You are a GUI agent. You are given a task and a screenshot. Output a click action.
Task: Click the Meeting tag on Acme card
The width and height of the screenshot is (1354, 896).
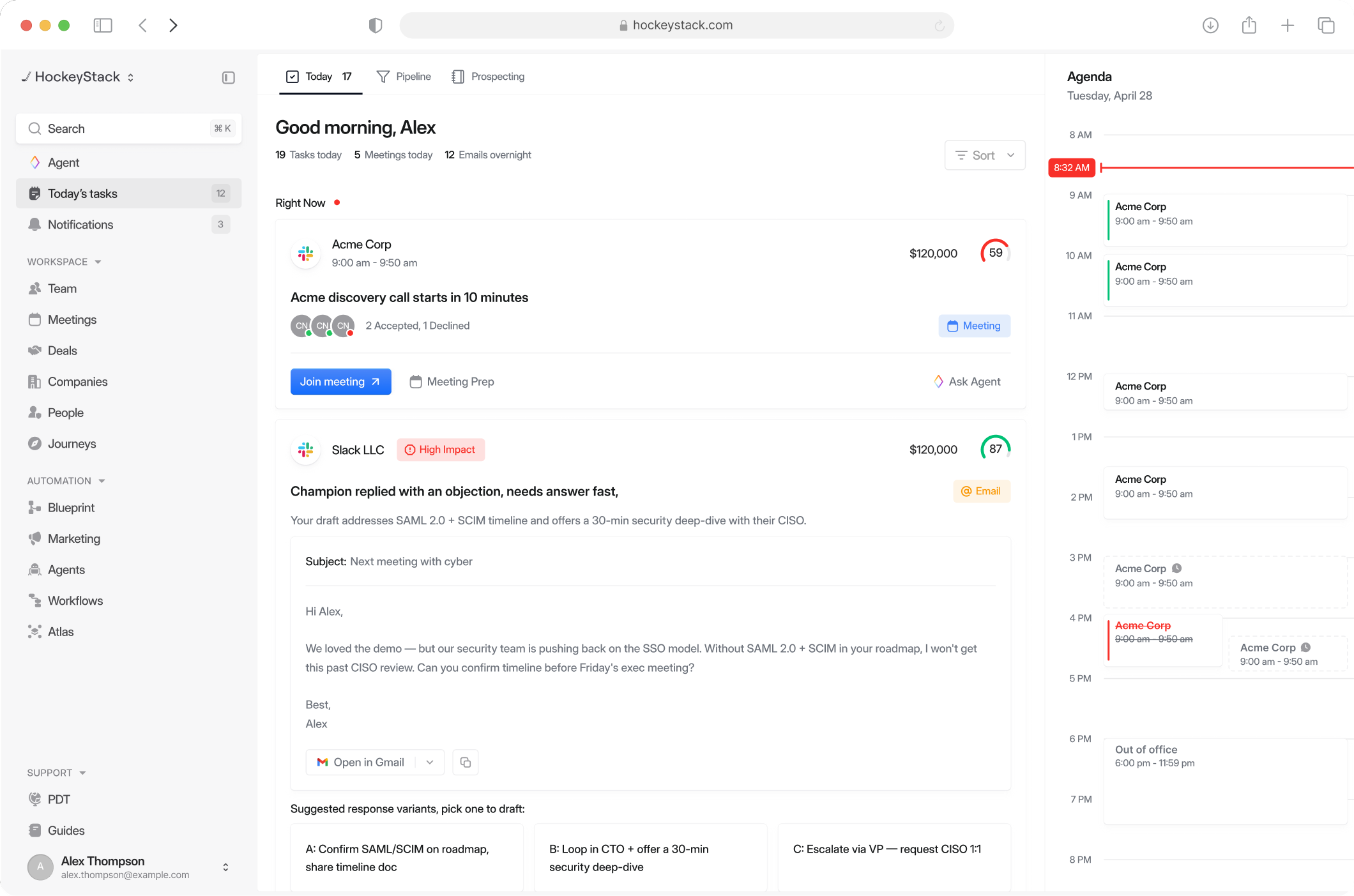975,326
